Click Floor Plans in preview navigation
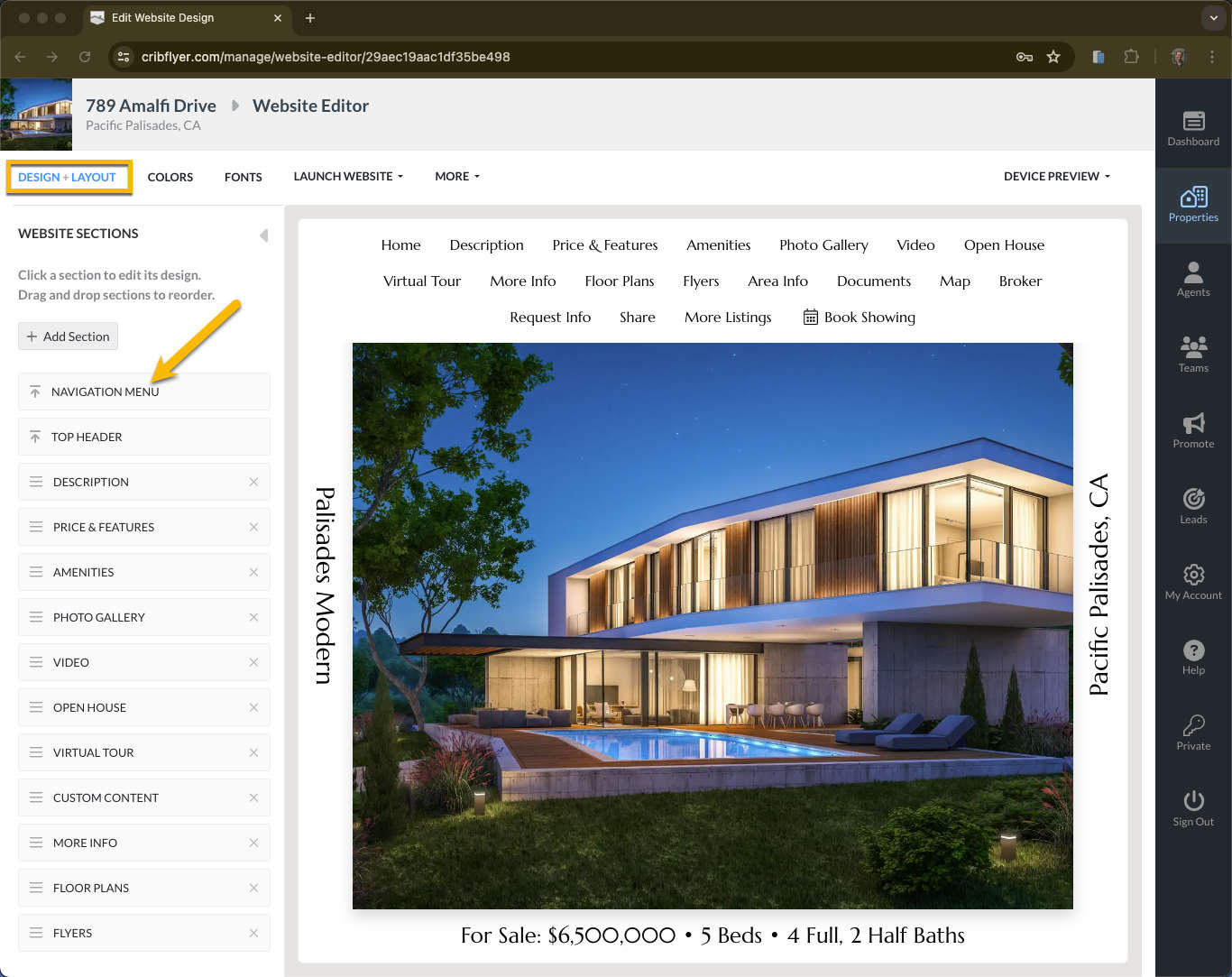This screenshot has height=977, width=1232. coord(620,281)
